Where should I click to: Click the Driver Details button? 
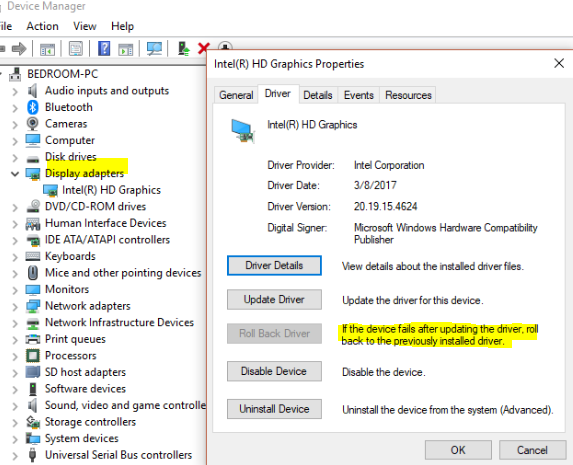(274, 265)
